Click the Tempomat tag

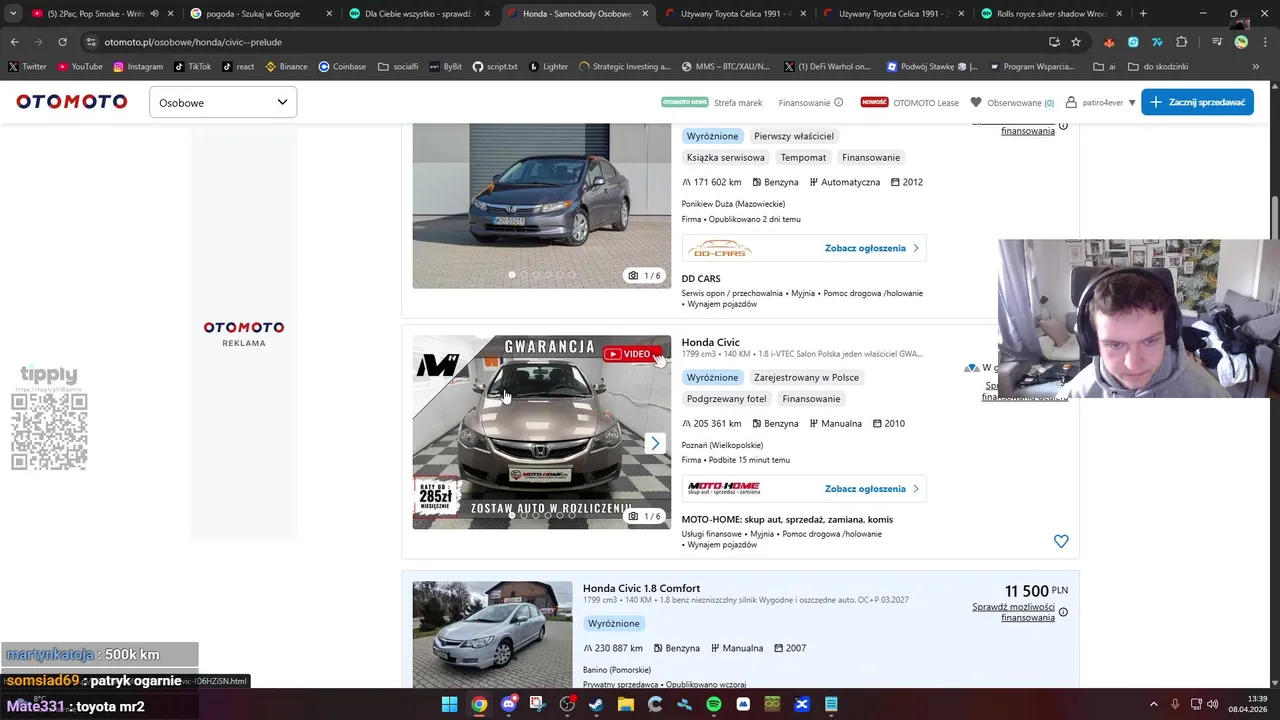(x=803, y=157)
